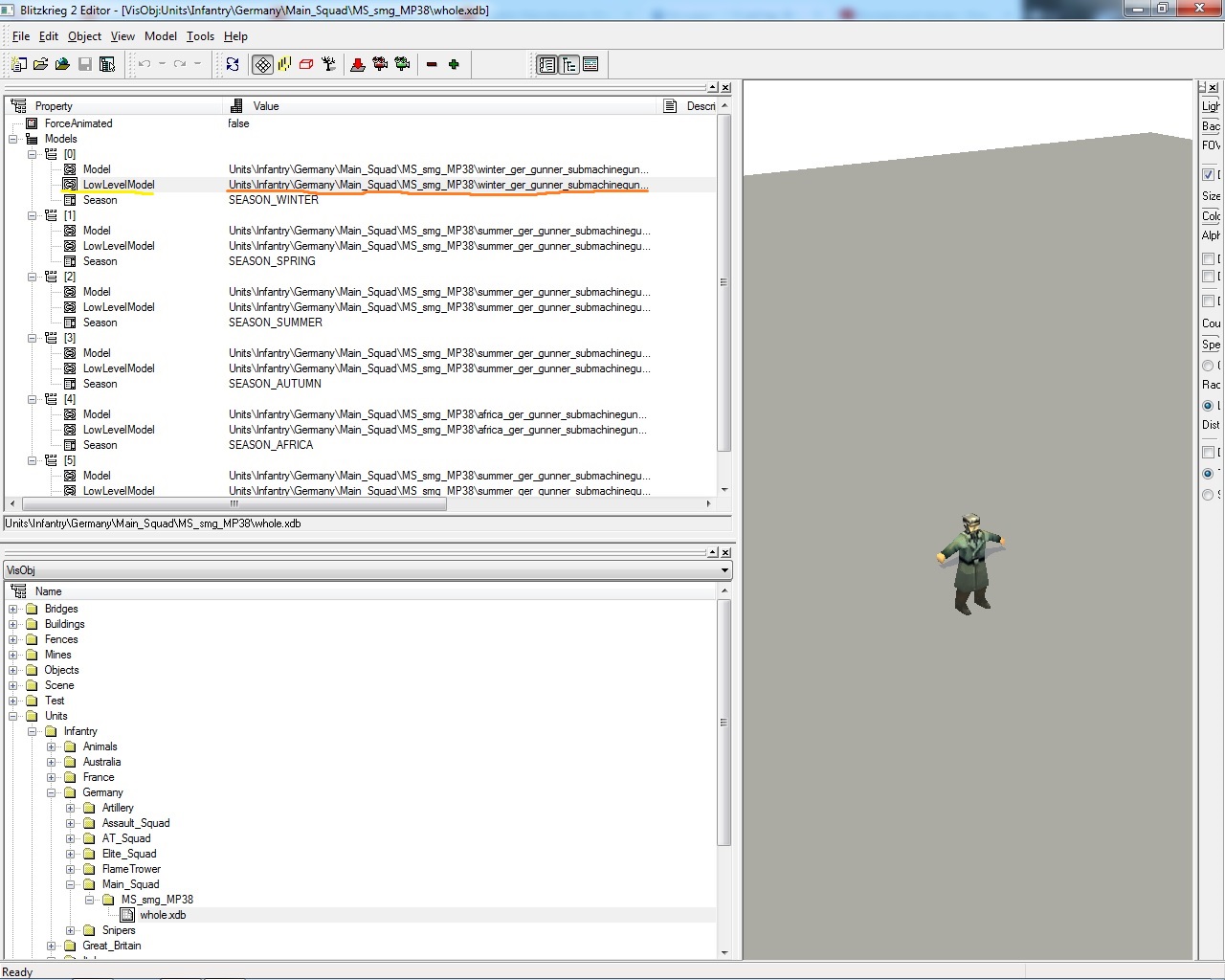
Task: Toggle the grid display toolbar icon
Action: [x=262, y=64]
